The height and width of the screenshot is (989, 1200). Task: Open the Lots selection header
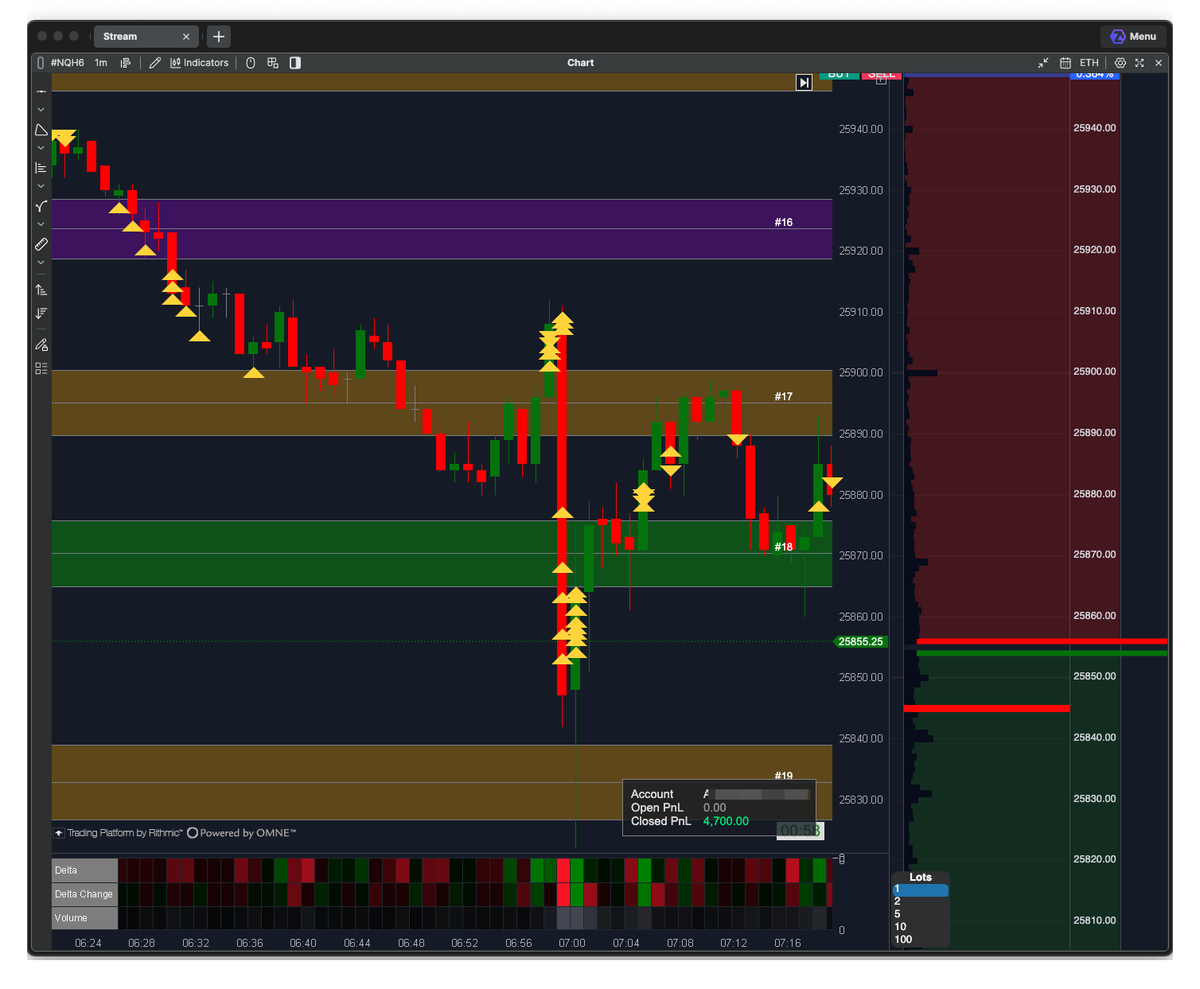[920, 877]
